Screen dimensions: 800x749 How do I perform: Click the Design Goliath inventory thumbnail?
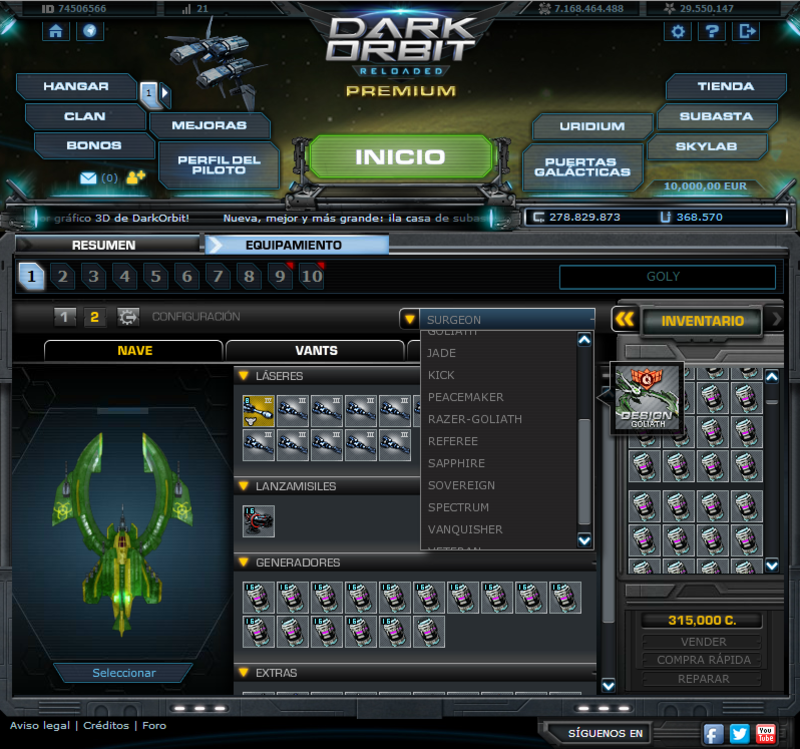[x=647, y=399]
